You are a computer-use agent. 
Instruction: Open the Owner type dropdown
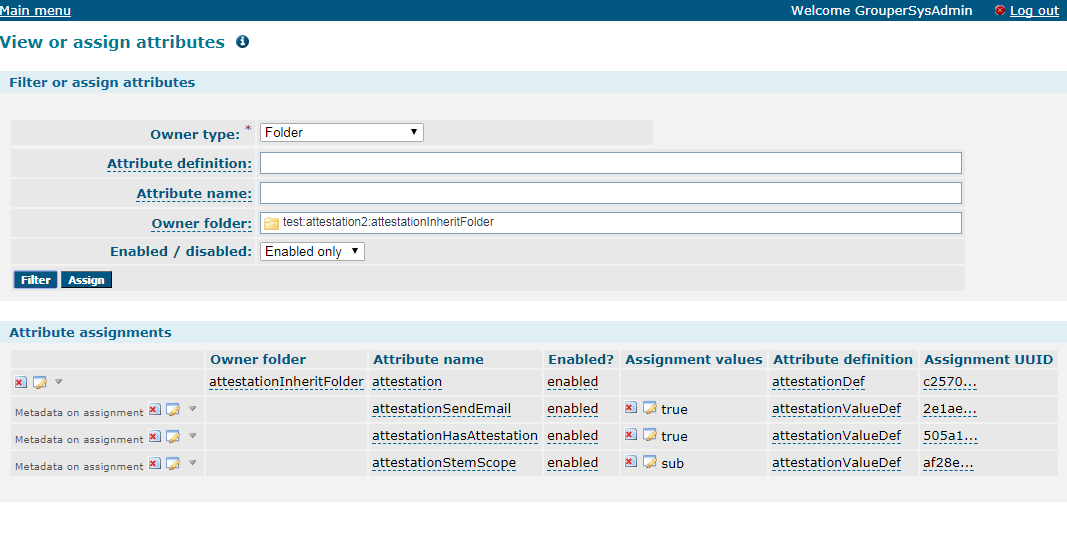click(342, 132)
